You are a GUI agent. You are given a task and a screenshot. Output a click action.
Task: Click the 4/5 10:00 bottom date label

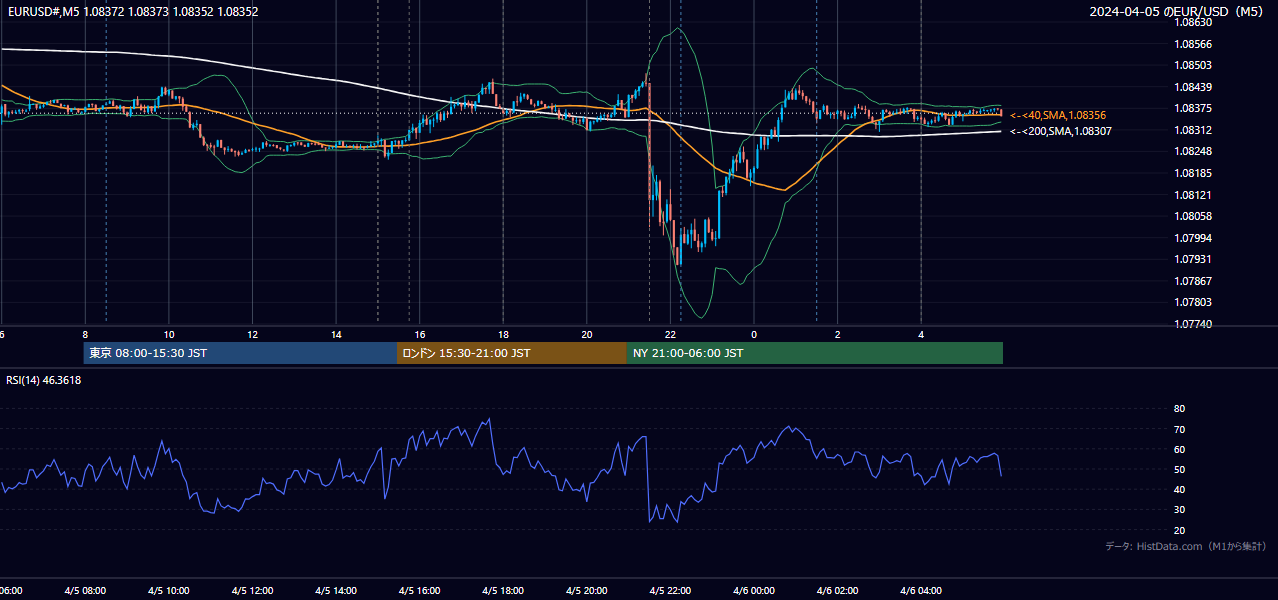[168, 591]
